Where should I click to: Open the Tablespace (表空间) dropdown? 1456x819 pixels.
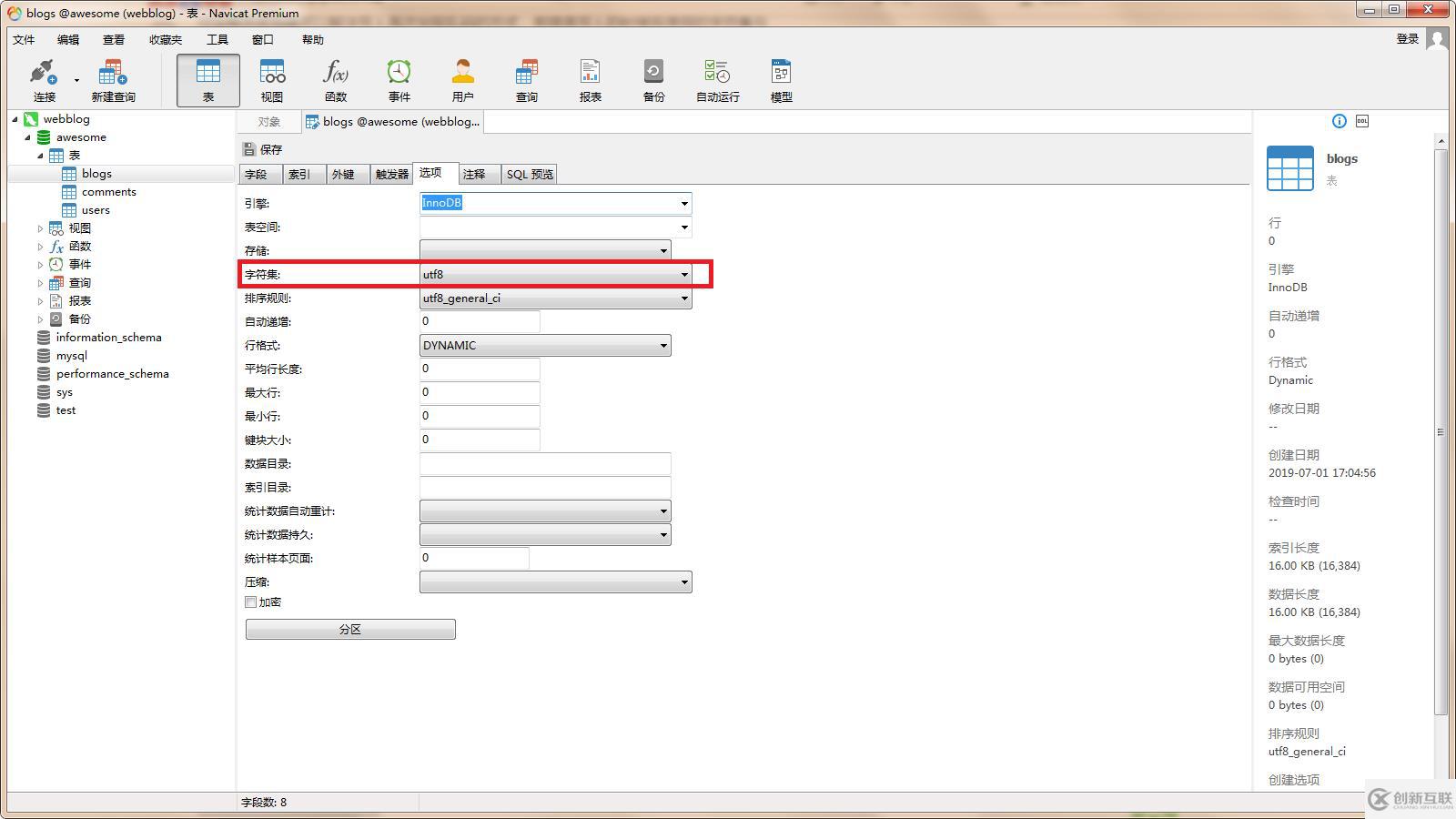tap(684, 227)
